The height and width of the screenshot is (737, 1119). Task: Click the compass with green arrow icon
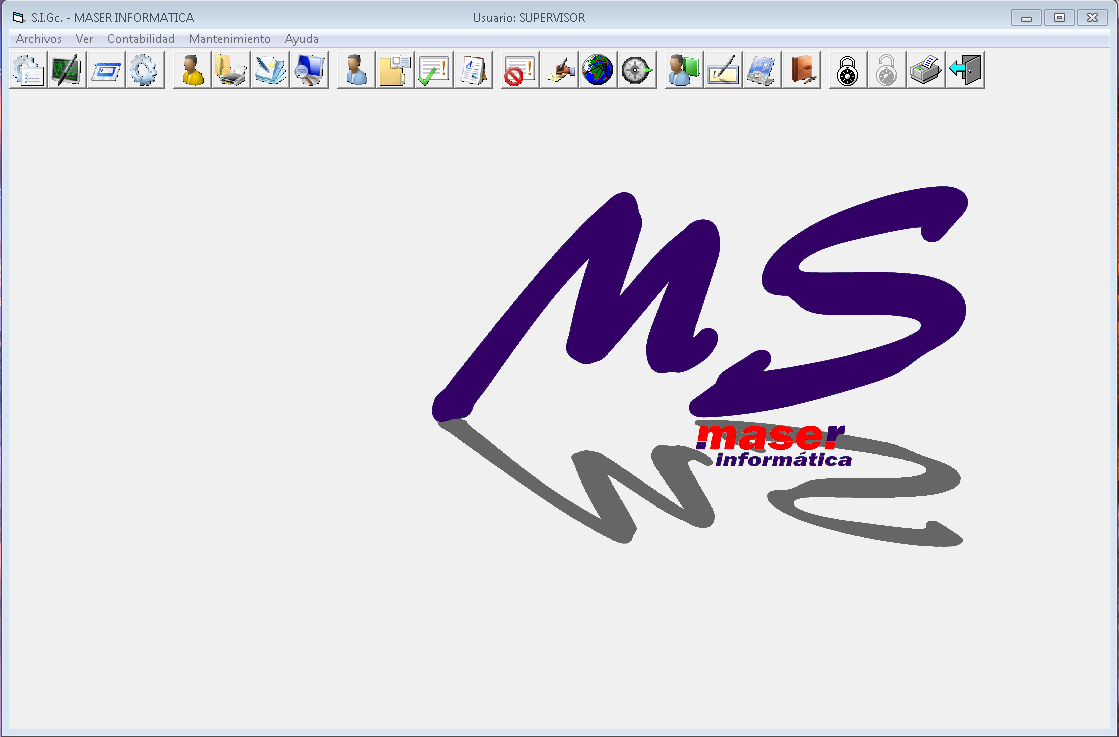637,70
